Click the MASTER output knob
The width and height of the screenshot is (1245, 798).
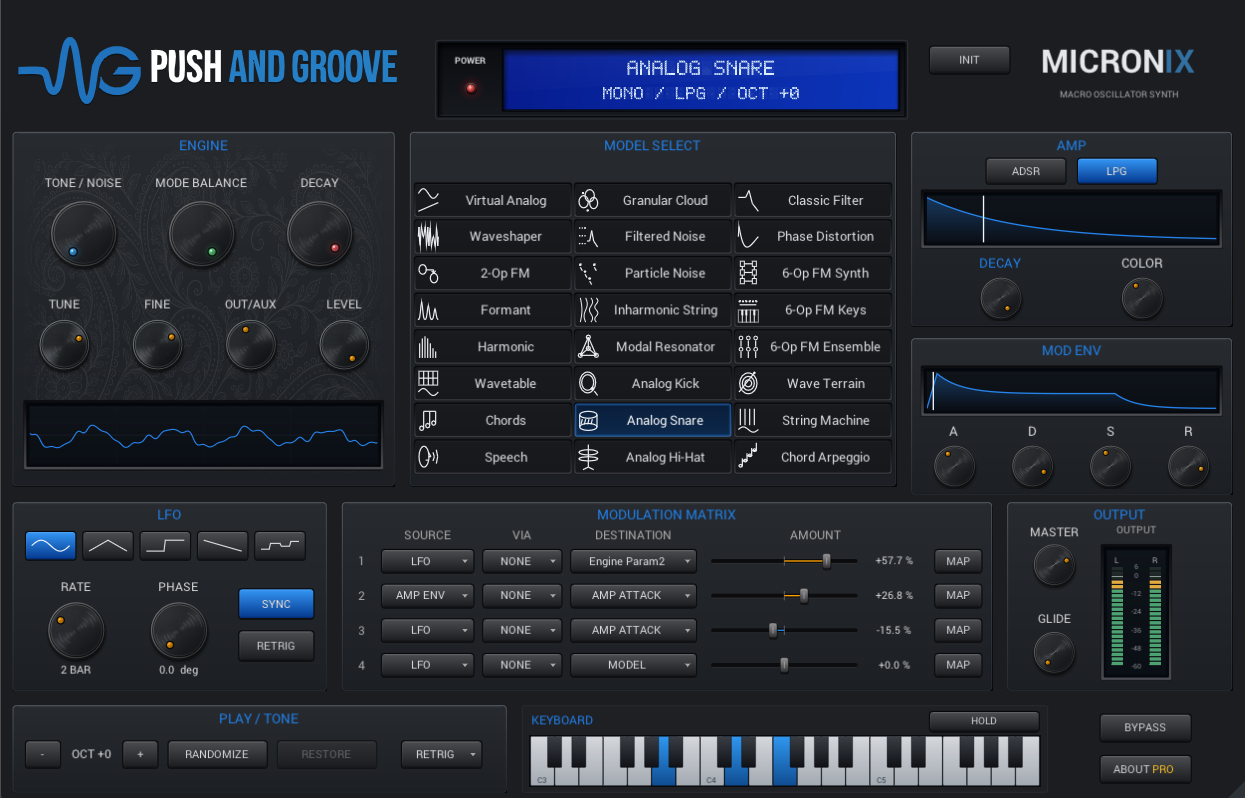(x=1054, y=565)
